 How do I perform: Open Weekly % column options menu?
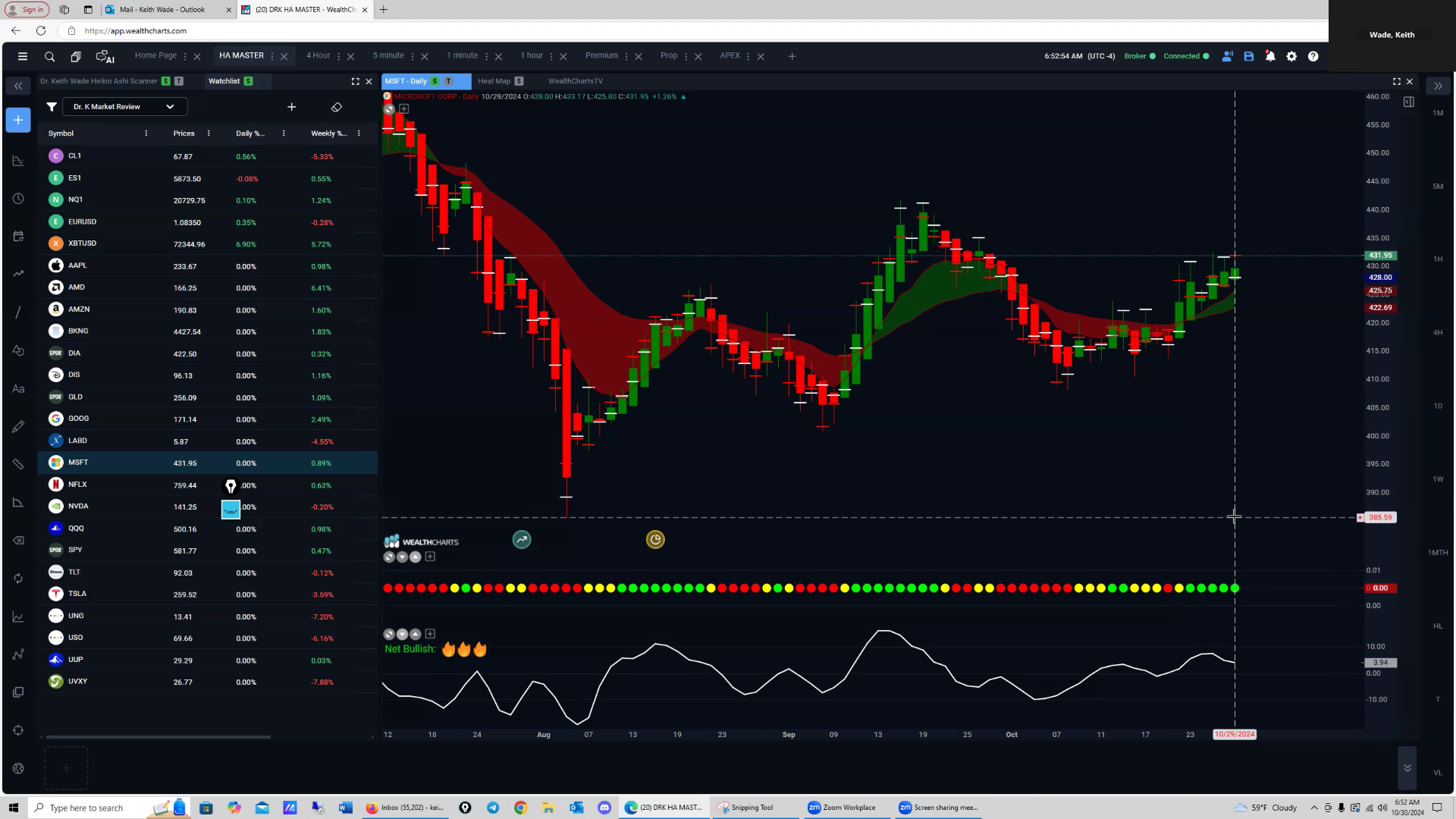point(359,133)
